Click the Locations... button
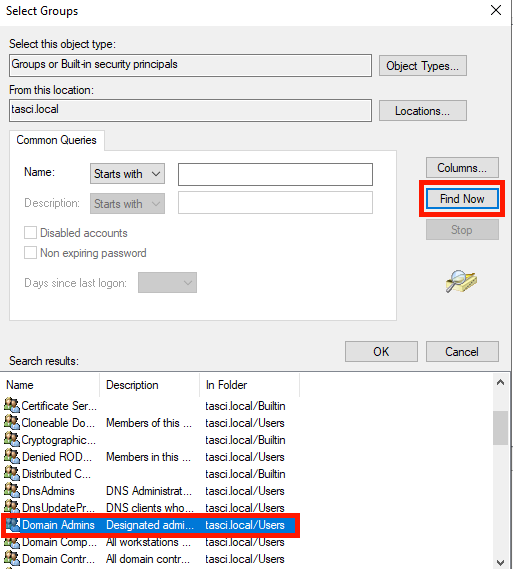This screenshot has width=513, height=569. 423,111
